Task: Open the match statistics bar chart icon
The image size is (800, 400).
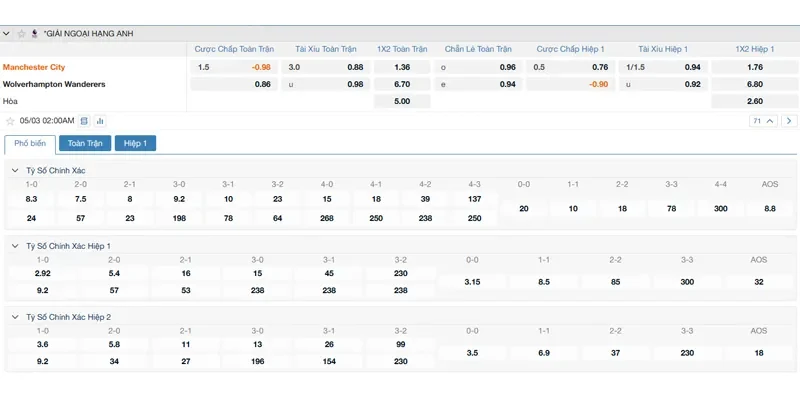Action: click(100, 121)
